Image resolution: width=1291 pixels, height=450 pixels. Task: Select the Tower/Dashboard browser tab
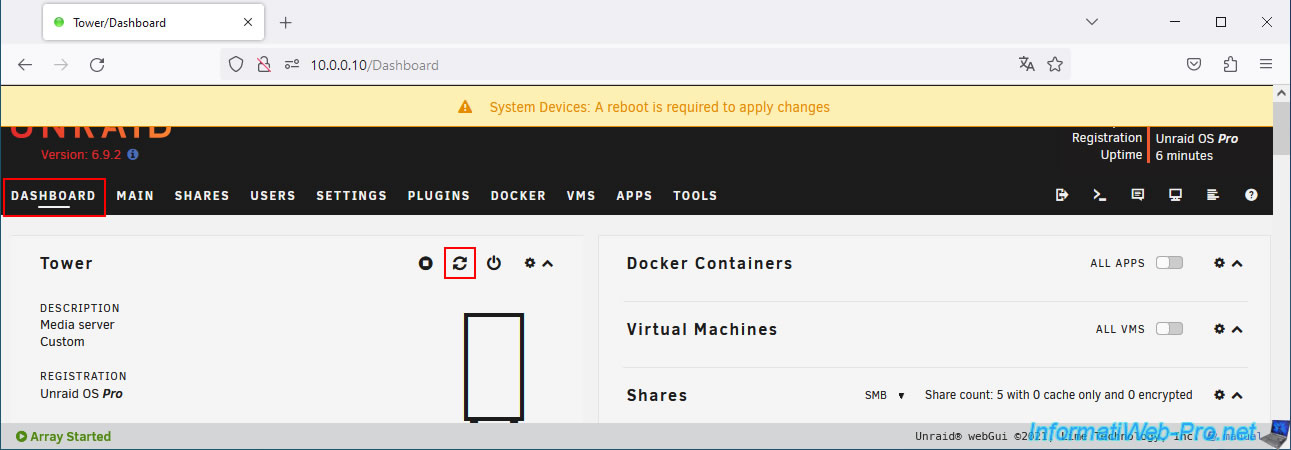pyautogui.click(x=154, y=22)
